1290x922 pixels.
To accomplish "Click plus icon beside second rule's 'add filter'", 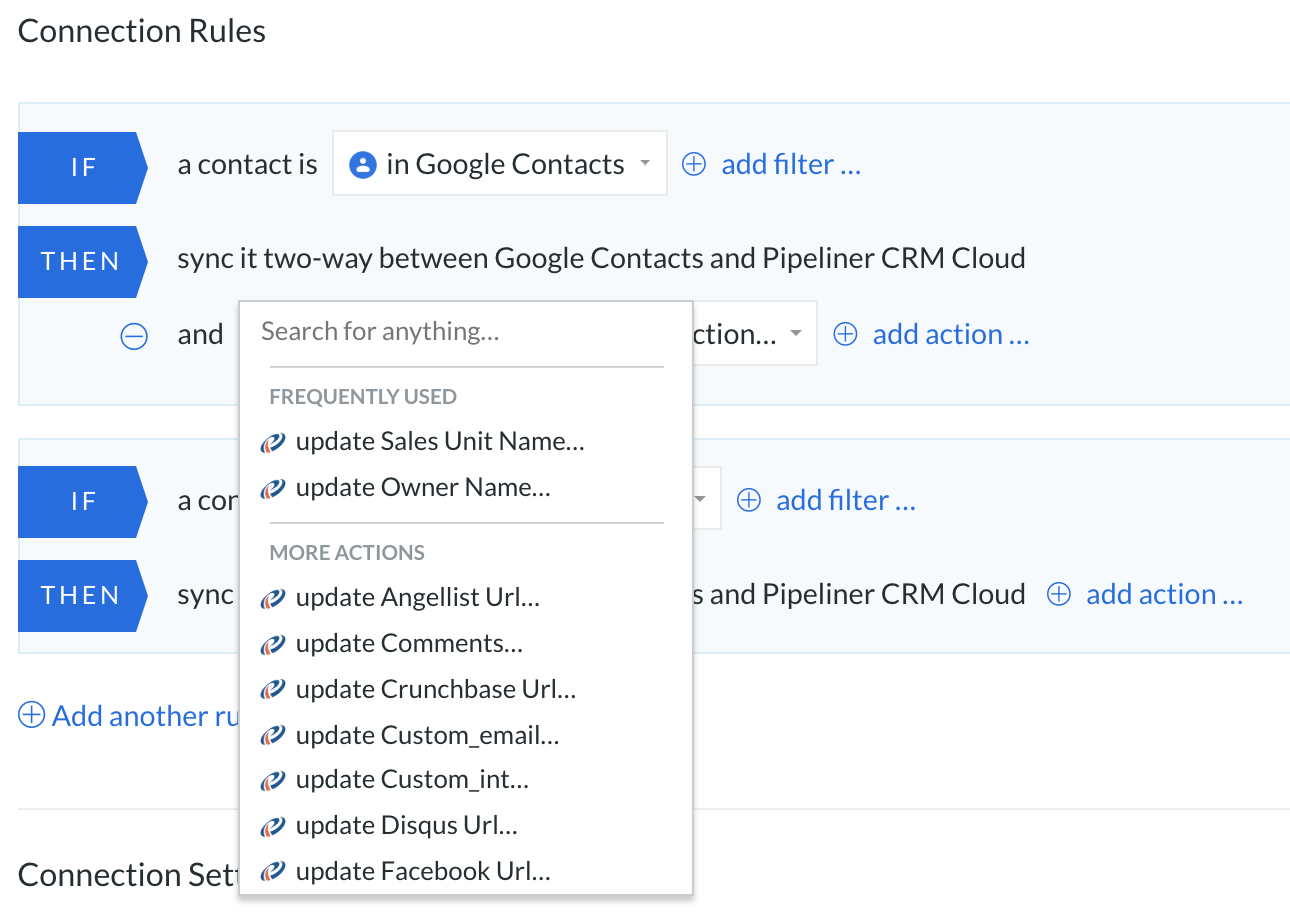I will 748,500.
